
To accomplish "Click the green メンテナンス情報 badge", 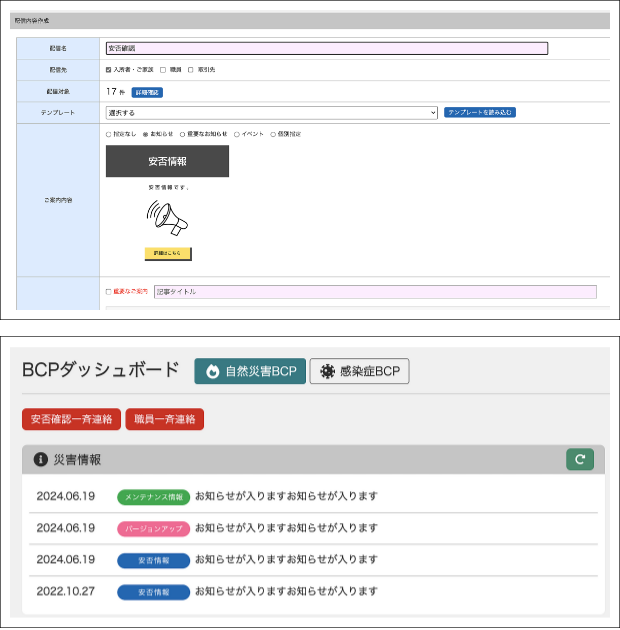I will click(153, 497).
